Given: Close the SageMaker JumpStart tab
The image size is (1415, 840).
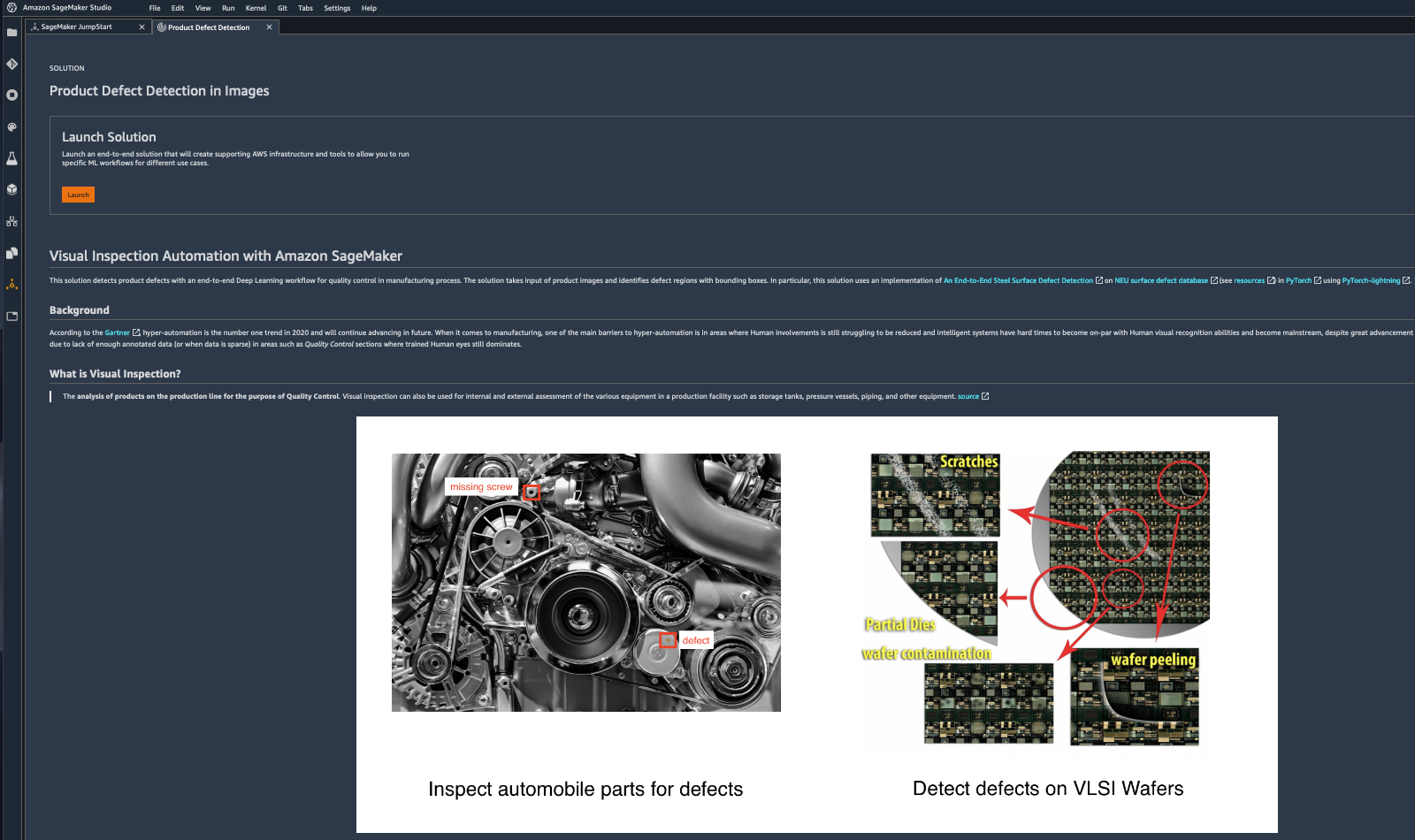Looking at the screenshot, I should coord(141,27).
